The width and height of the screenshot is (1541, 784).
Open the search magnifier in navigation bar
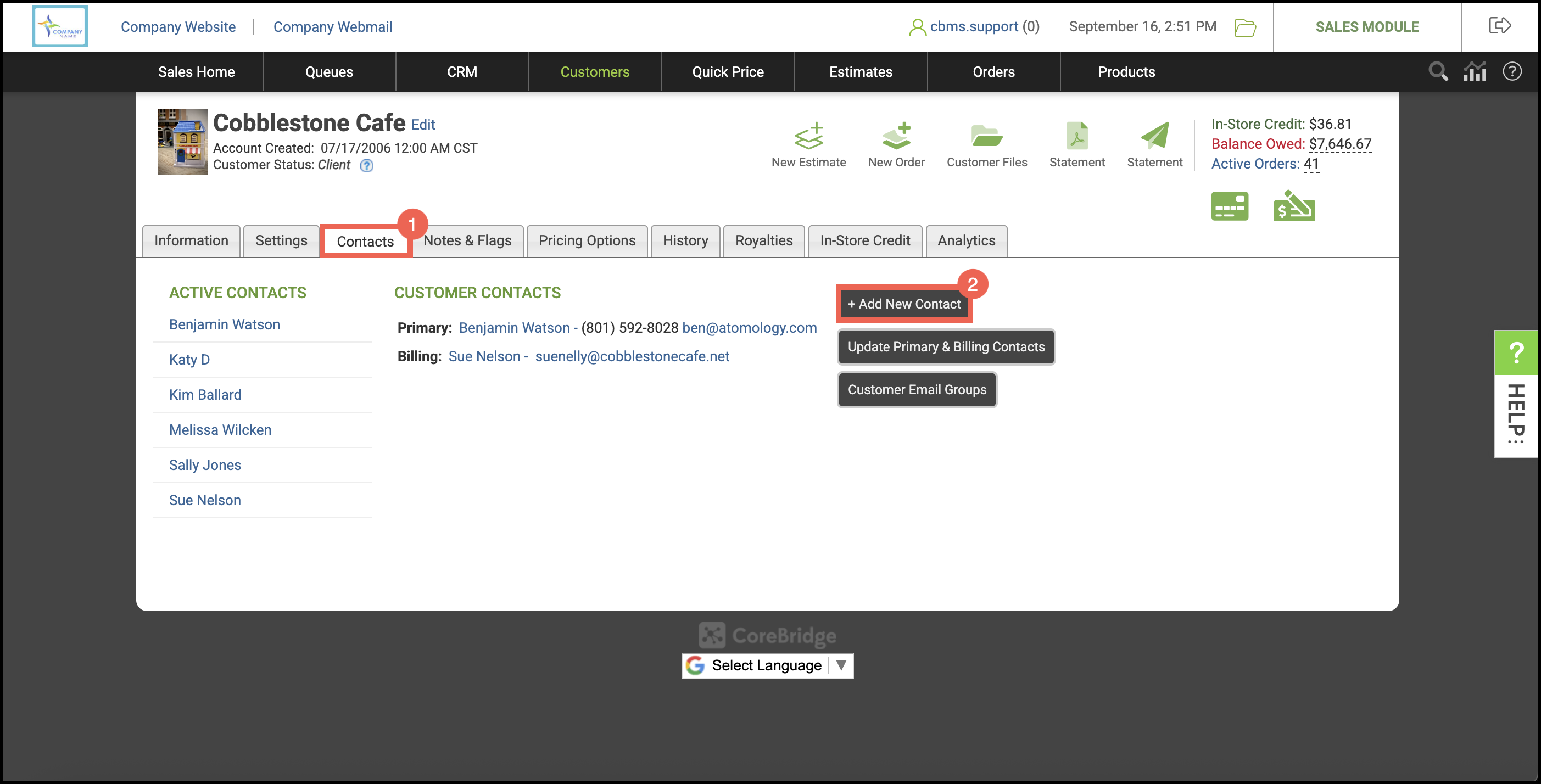pyautogui.click(x=1438, y=72)
